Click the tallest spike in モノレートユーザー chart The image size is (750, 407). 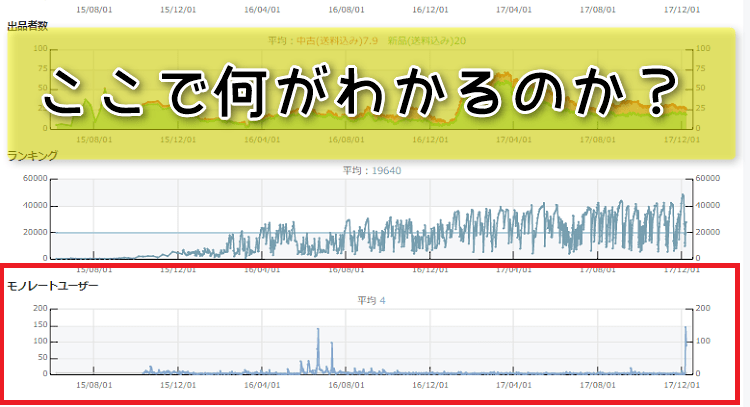[x=318, y=332]
